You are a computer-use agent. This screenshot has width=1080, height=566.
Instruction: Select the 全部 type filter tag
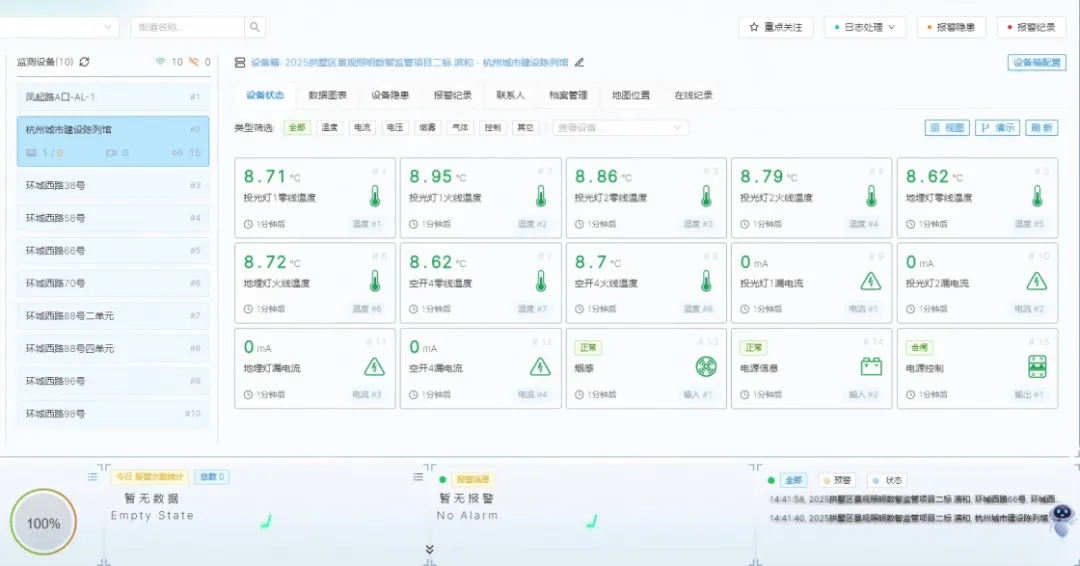coord(297,128)
